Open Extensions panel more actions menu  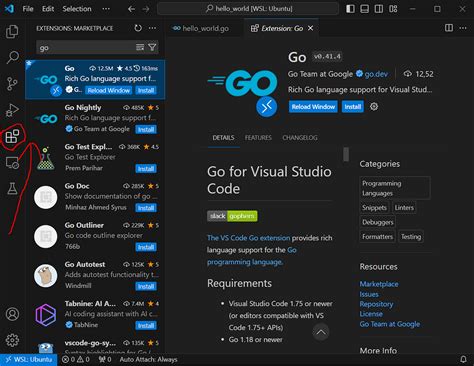pyautogui.click(x=152, y=28)
